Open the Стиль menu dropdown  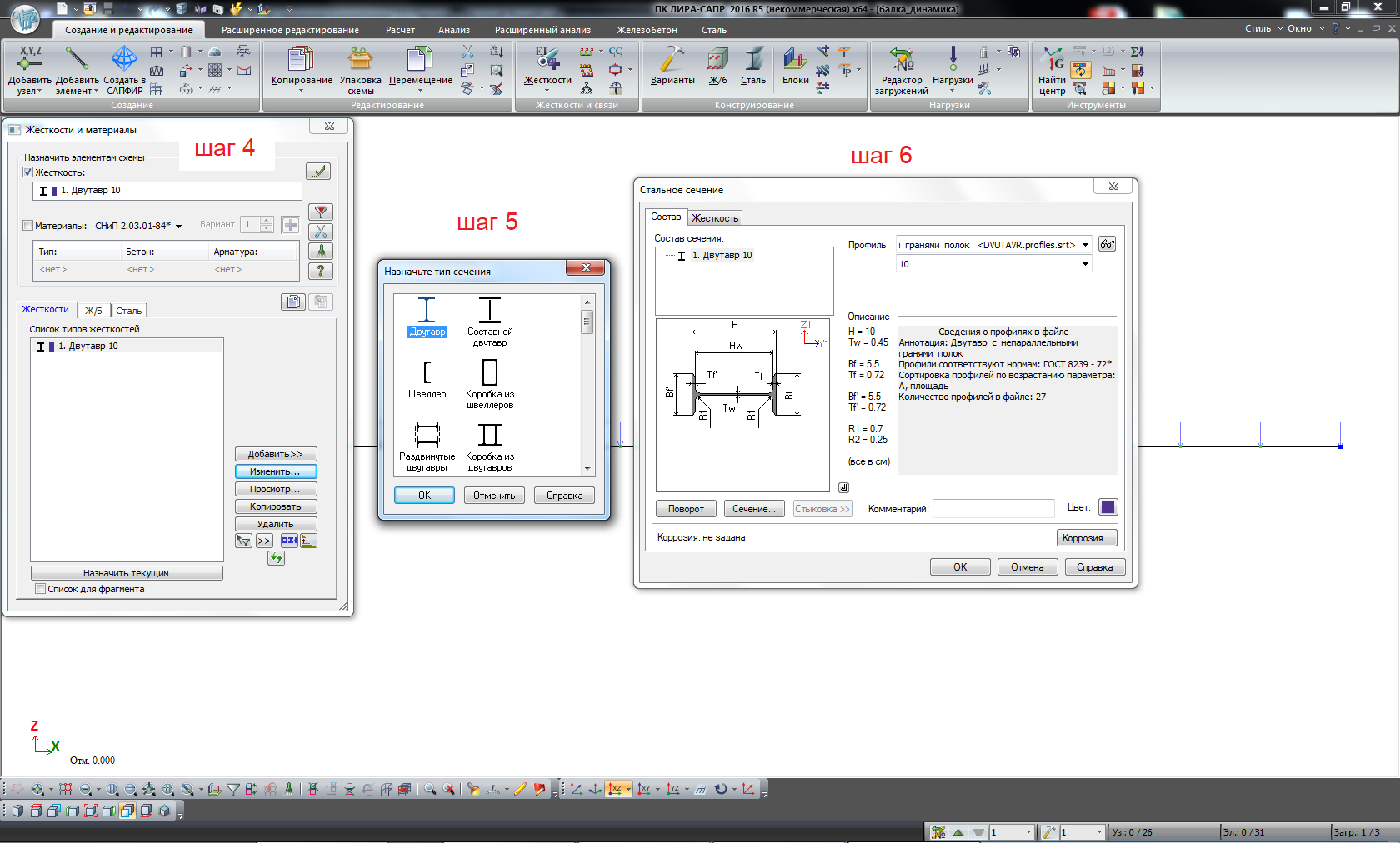coord(1263,28)
